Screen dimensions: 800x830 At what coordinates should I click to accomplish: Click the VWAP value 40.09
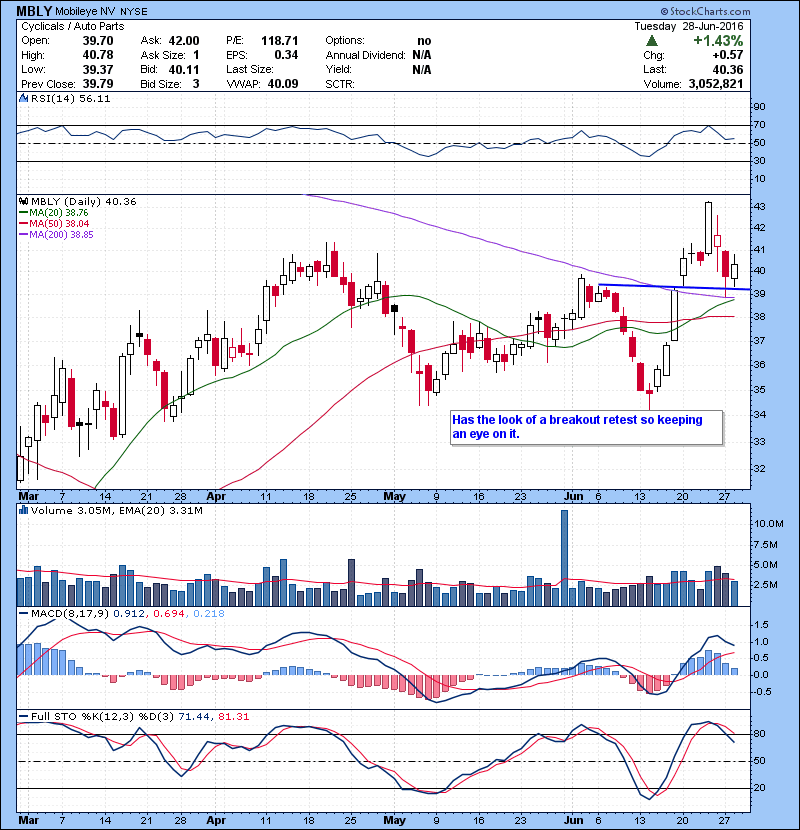(283, 84)
